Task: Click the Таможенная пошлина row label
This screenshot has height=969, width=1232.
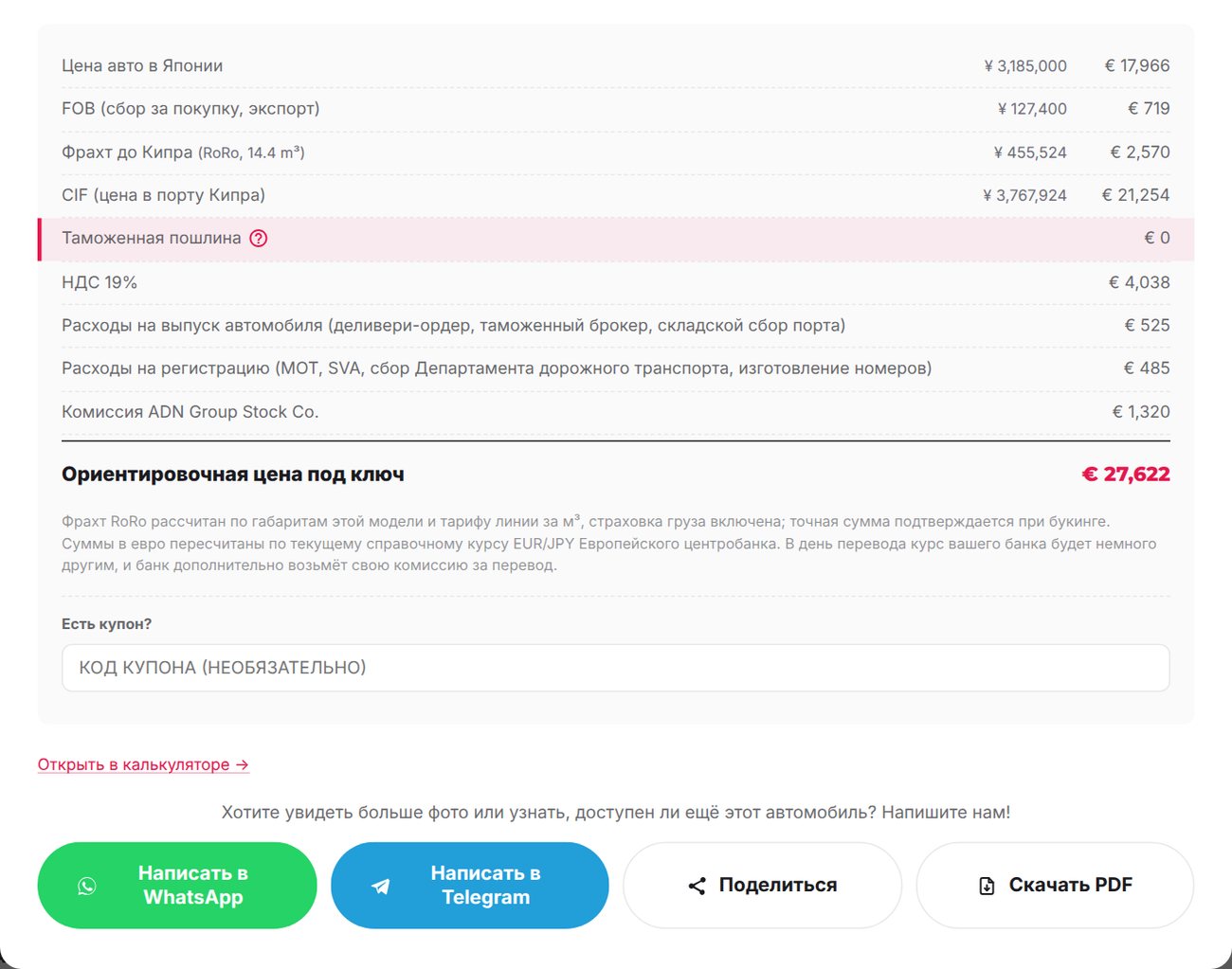Action: (x=152, y=239)
